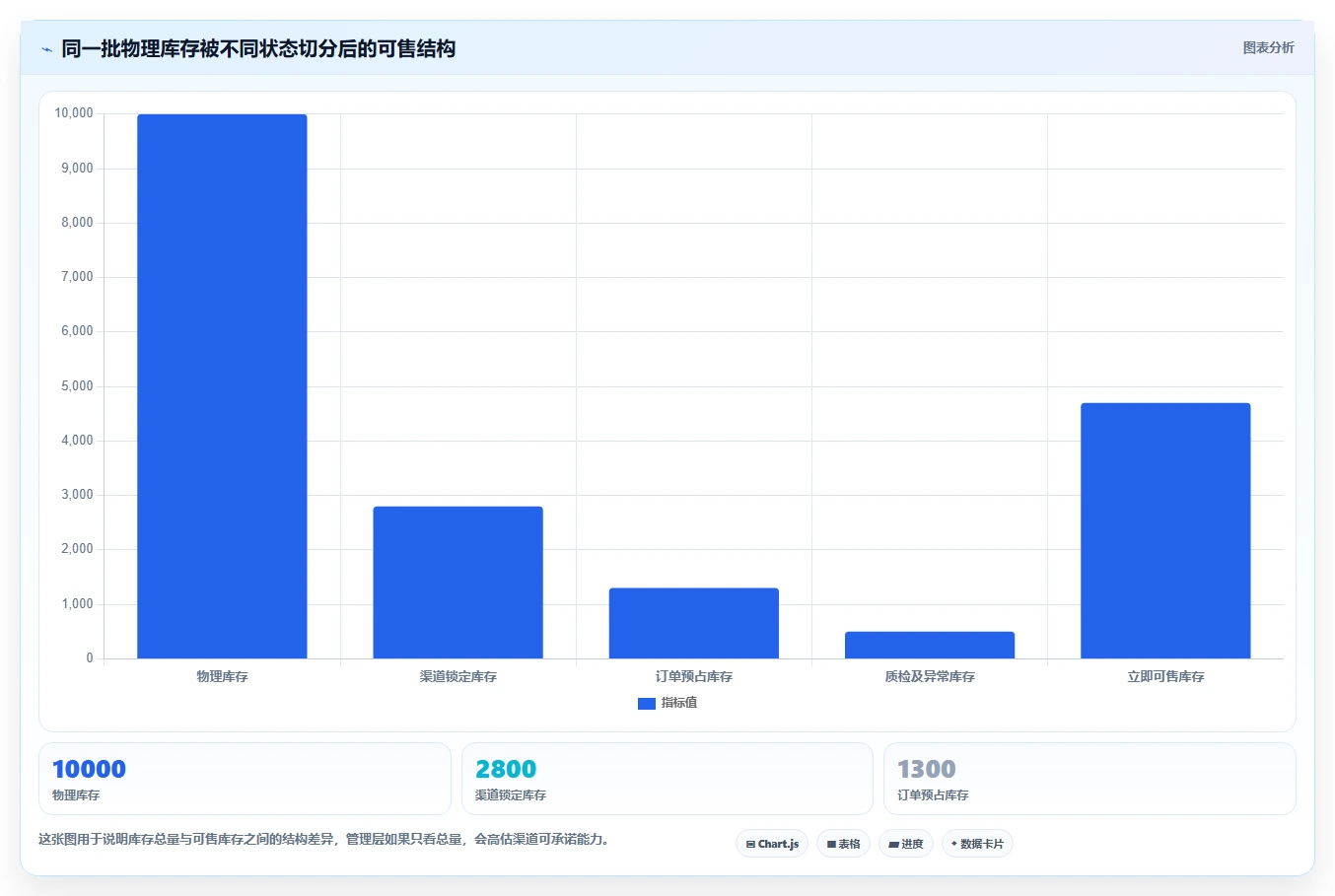Click the 进度 tag chip
Image resolution: width=1335 pixels, height=896 pixels.
coord(906,844)
